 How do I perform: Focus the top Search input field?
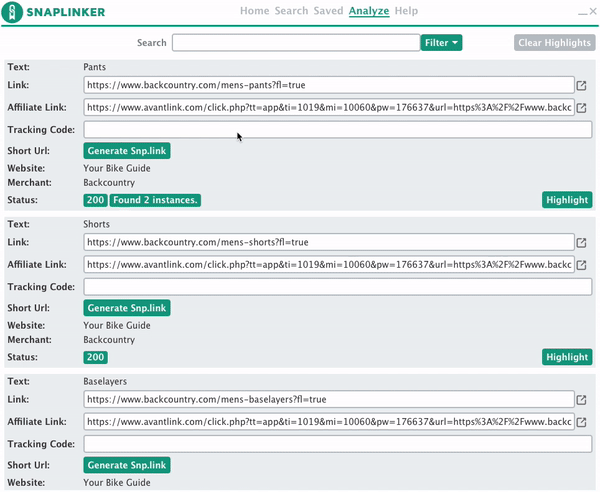point(296,42)
